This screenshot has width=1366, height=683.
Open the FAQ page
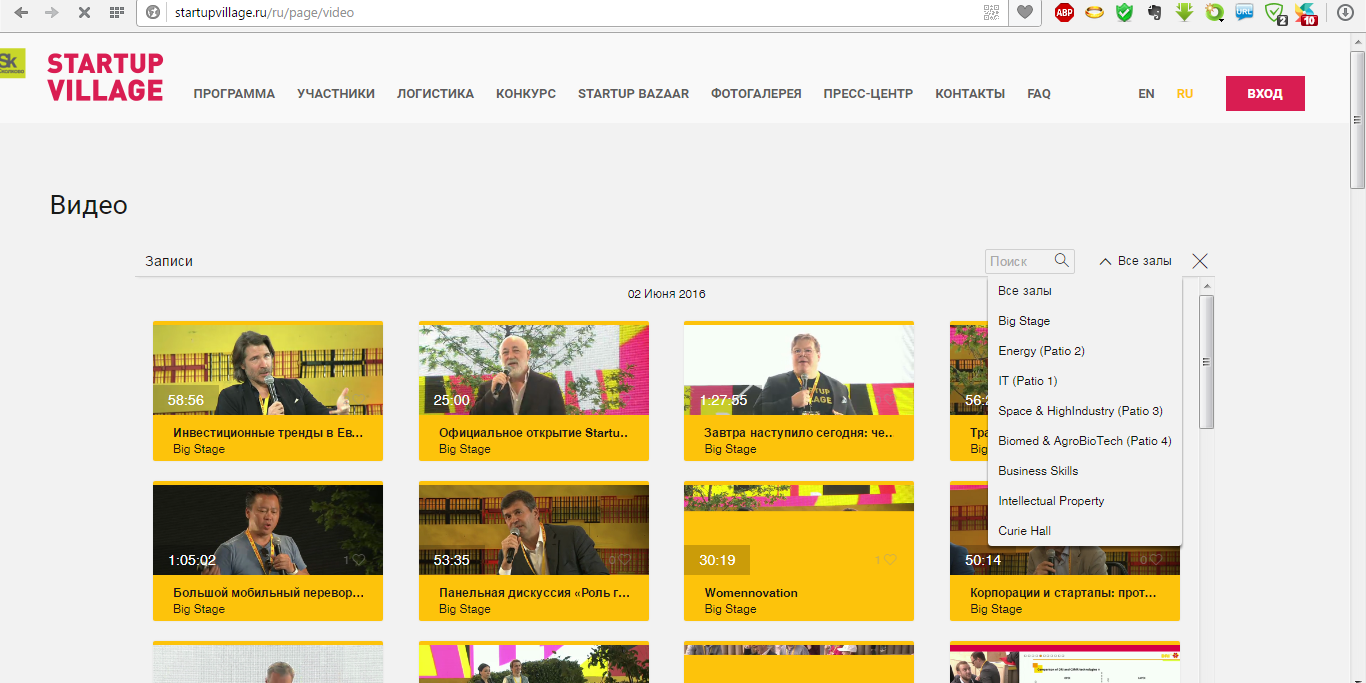[x=1039, y=94]
